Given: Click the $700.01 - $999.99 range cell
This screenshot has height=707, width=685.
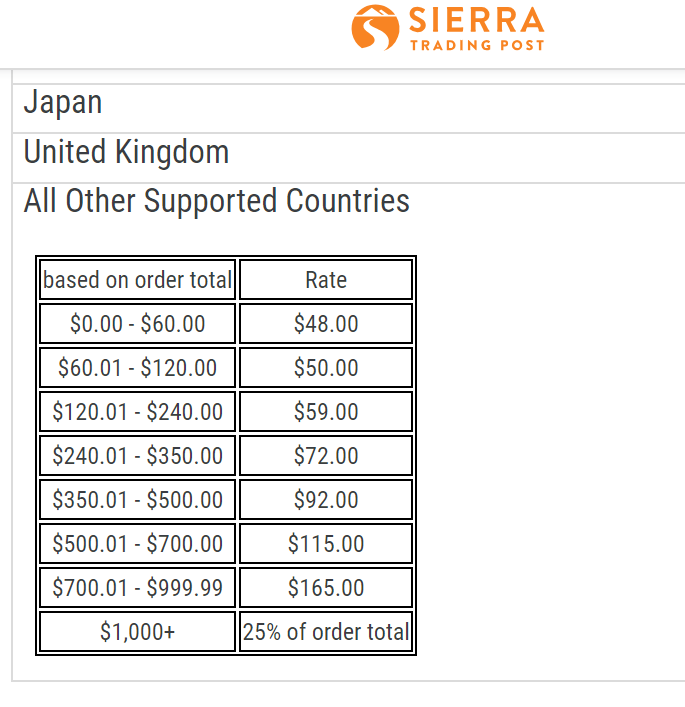Looking at the screenshot, I should pyautogui.click(x=138, y=588).
